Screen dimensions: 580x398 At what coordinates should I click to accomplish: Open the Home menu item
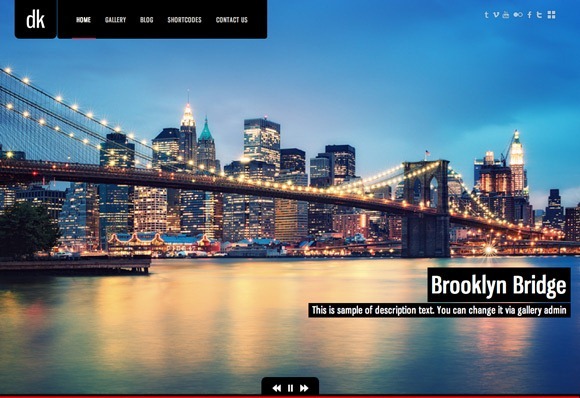84,20
